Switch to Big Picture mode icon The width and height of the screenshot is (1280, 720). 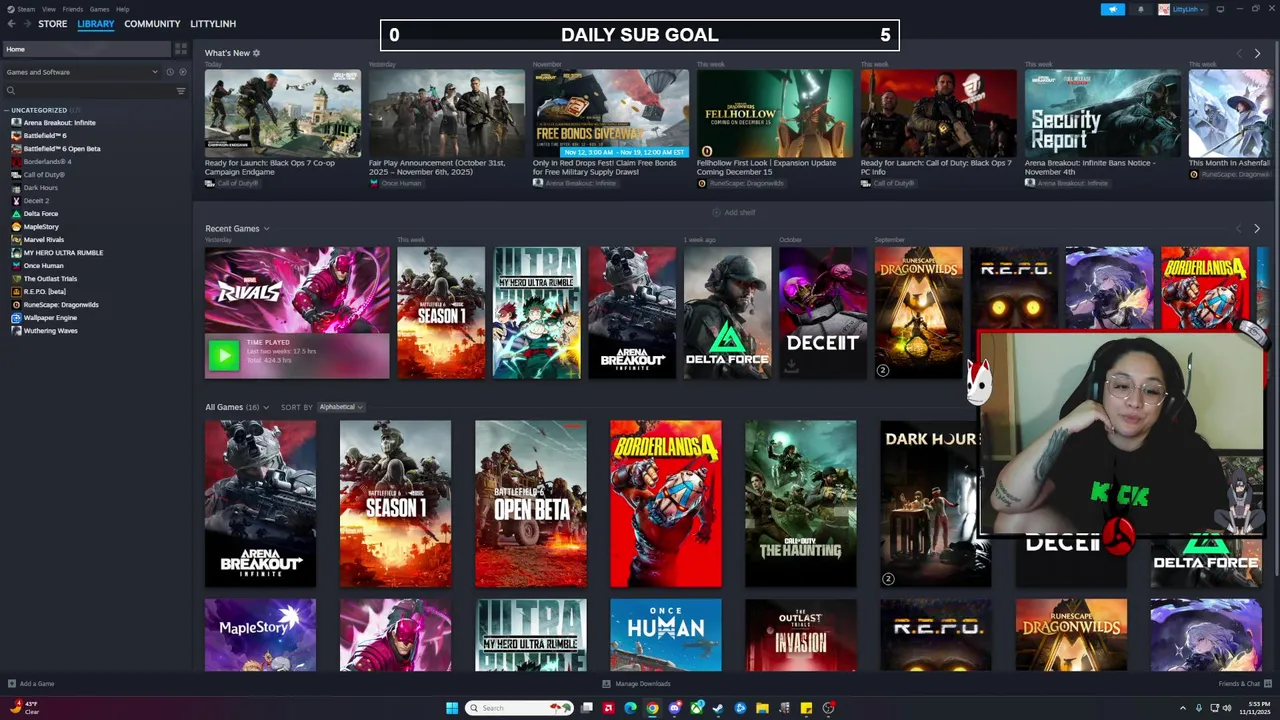[1220, 9]
